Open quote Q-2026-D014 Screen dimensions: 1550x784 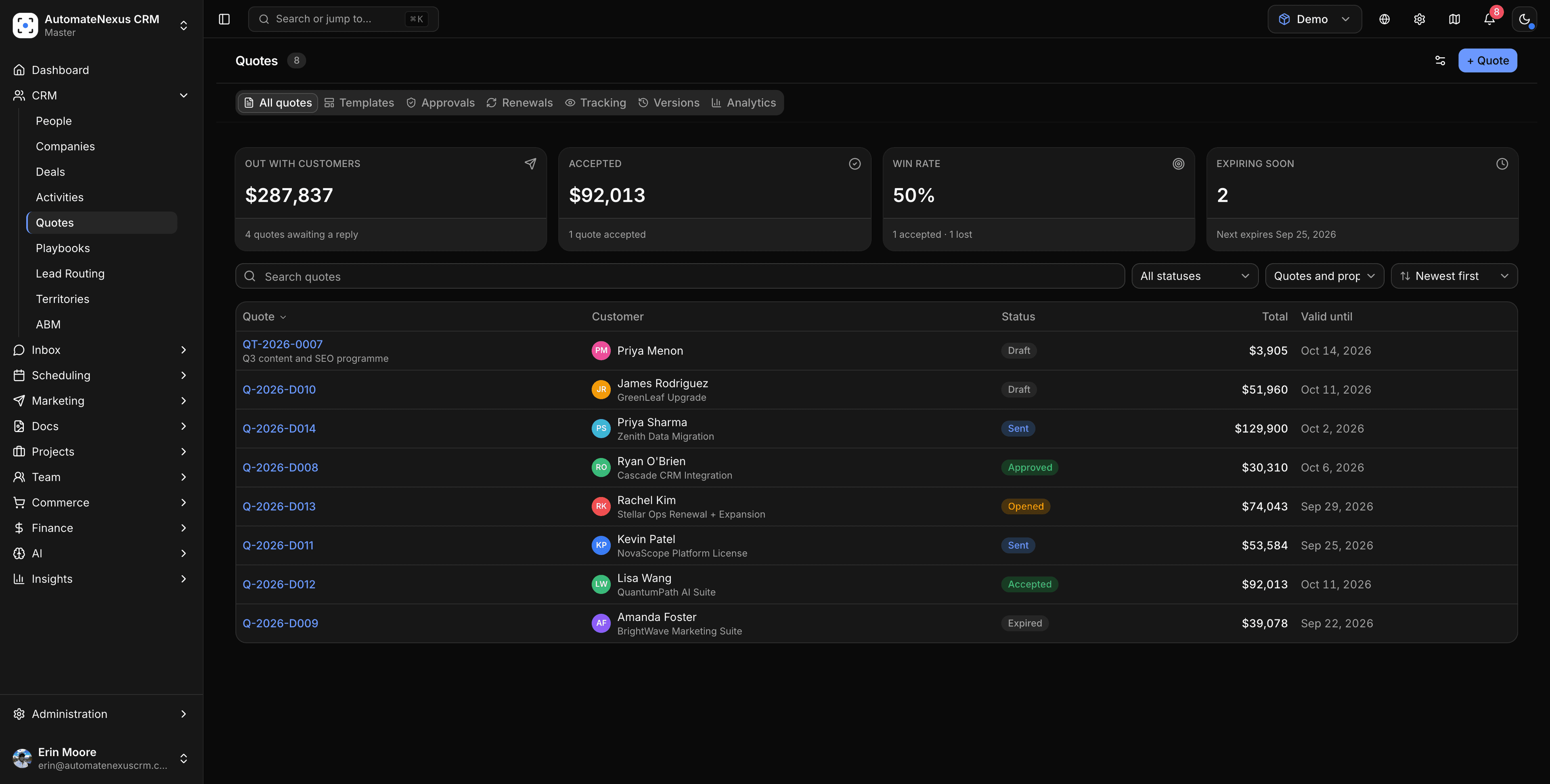tap(279, 429)
